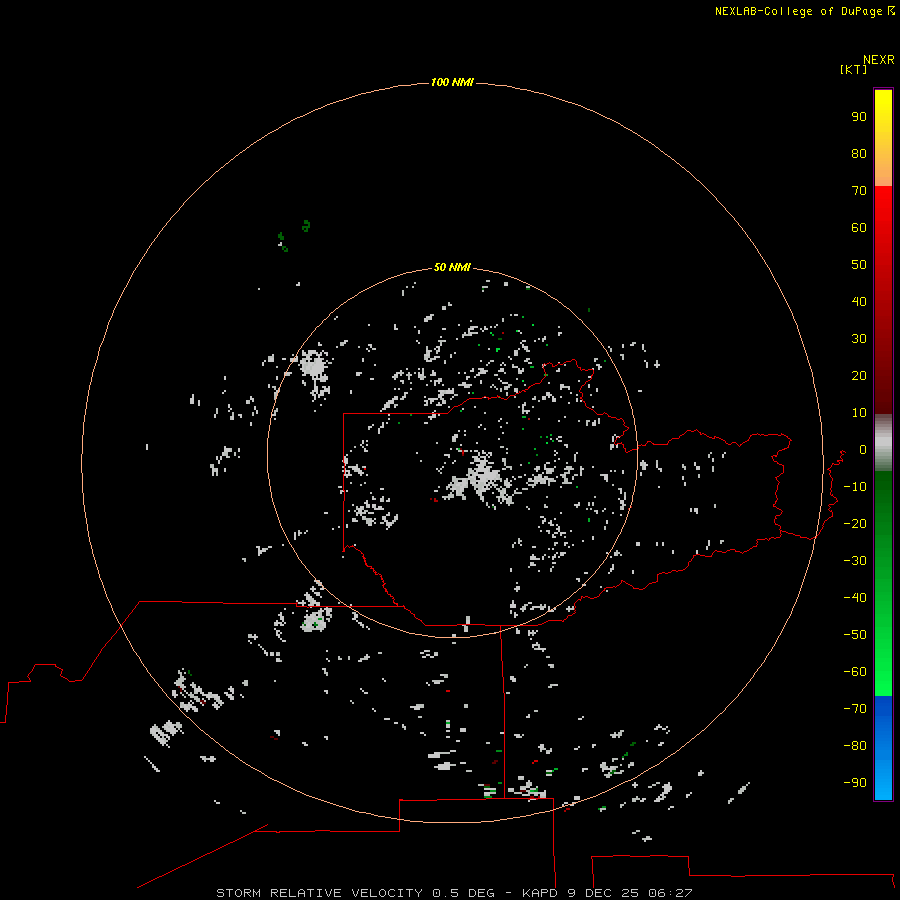Click the -30 value on the velocity scale
The width and height of the screenshot is (900, 900).
click(x=855, y=561)
